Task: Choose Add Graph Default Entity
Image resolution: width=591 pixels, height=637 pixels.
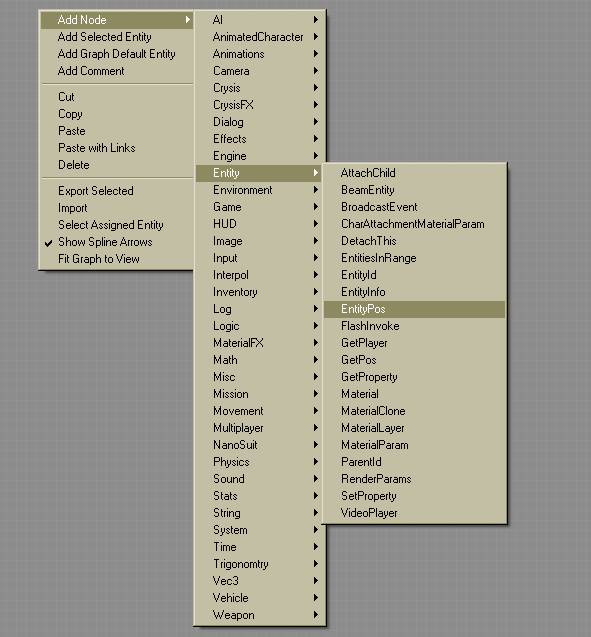Action: pos(117,54)
